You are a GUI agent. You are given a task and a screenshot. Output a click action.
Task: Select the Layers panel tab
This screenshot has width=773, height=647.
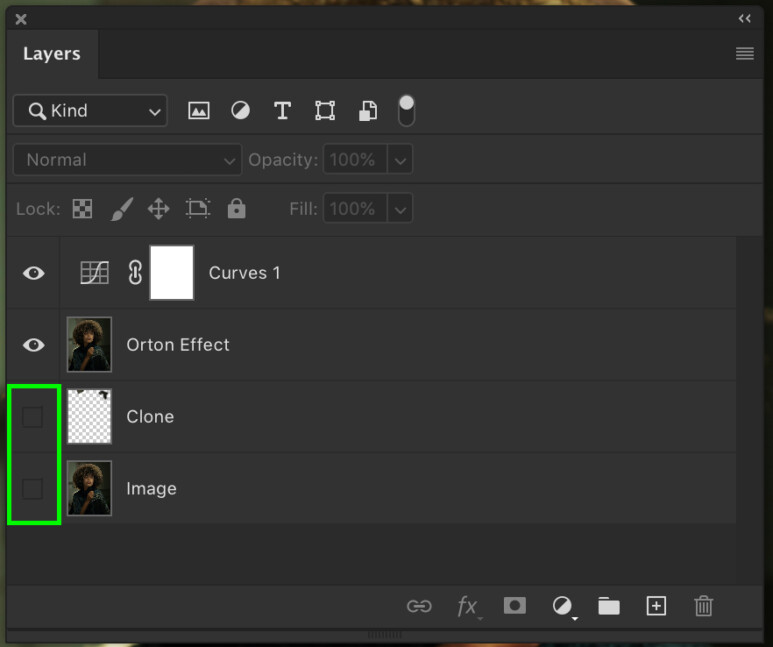(x=52, y=54)
